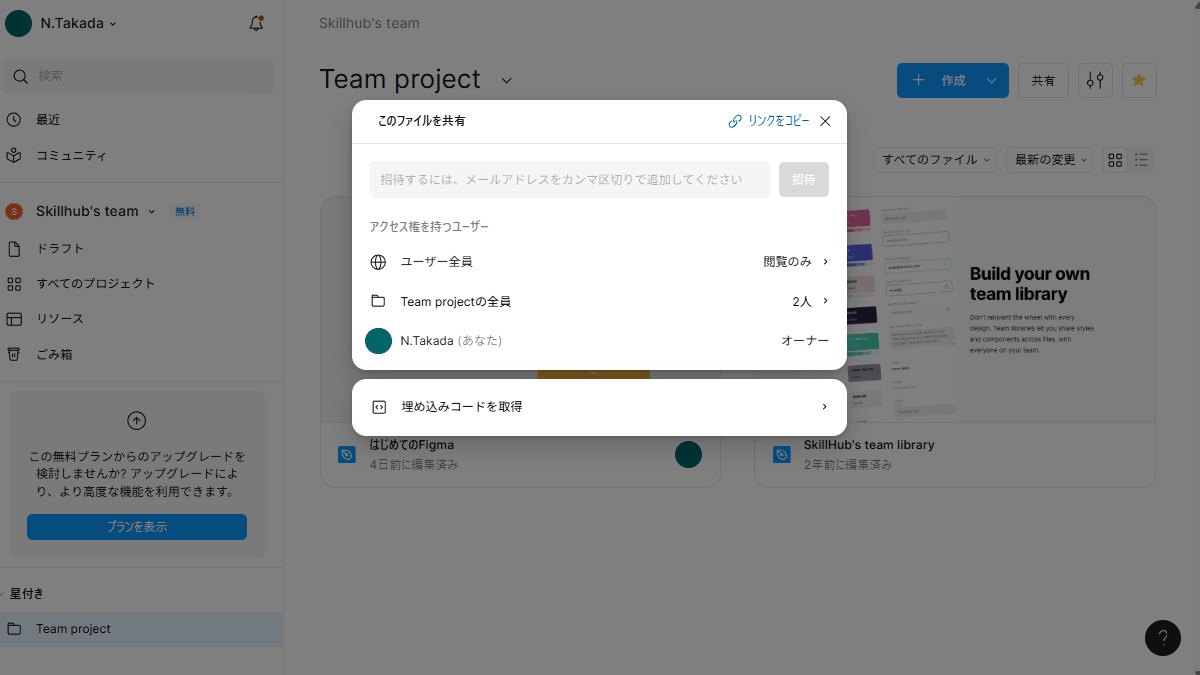
Task: Click upgrade arrow icon in plan panel
Action: tap(137, 421)
